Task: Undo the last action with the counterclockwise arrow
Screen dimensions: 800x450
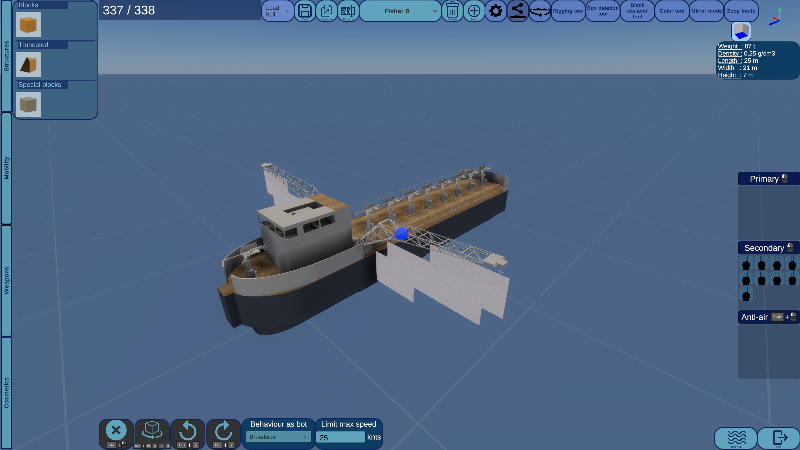Action: click(x=188, y=434)
